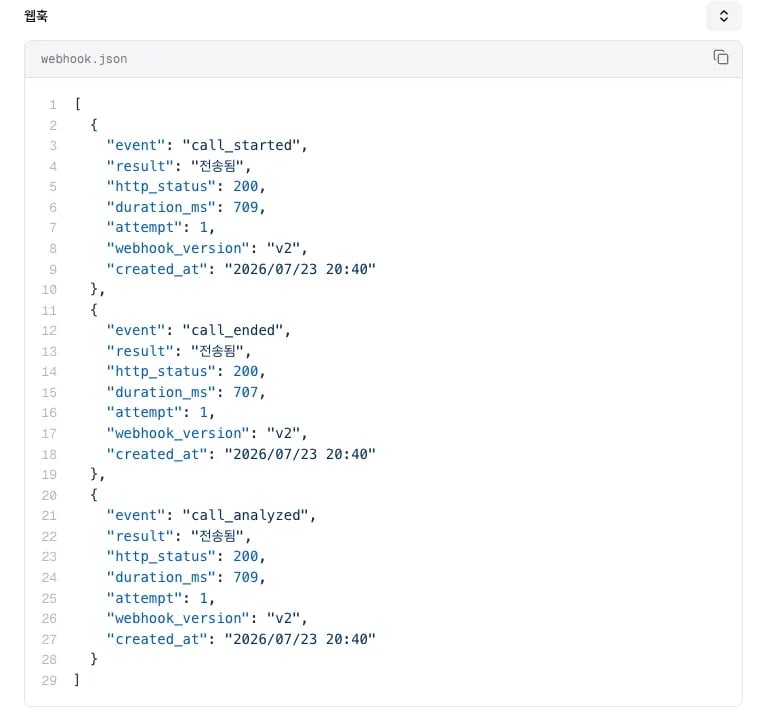Click the "call_analyzed" event value
This screenshot has height=708, width=767.
click(x=246, y=515)
